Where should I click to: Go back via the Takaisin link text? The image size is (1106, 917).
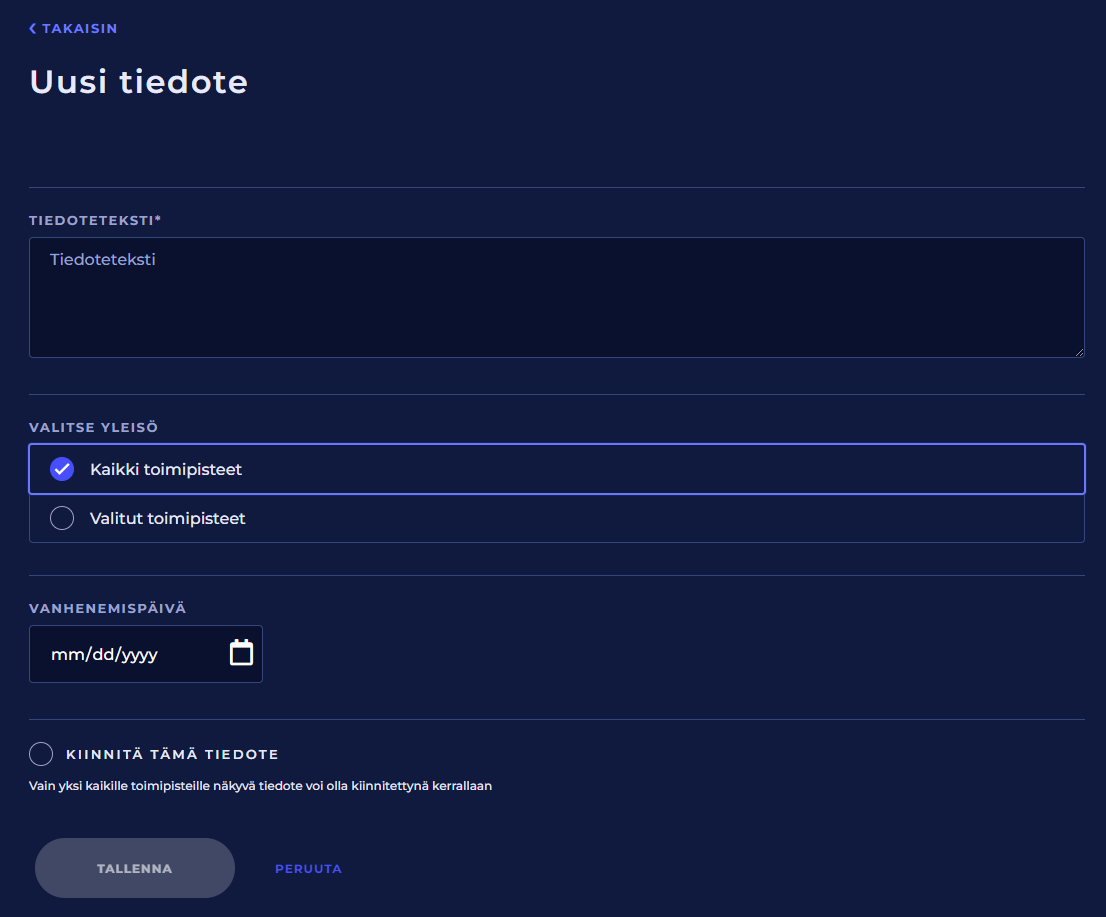79,29
